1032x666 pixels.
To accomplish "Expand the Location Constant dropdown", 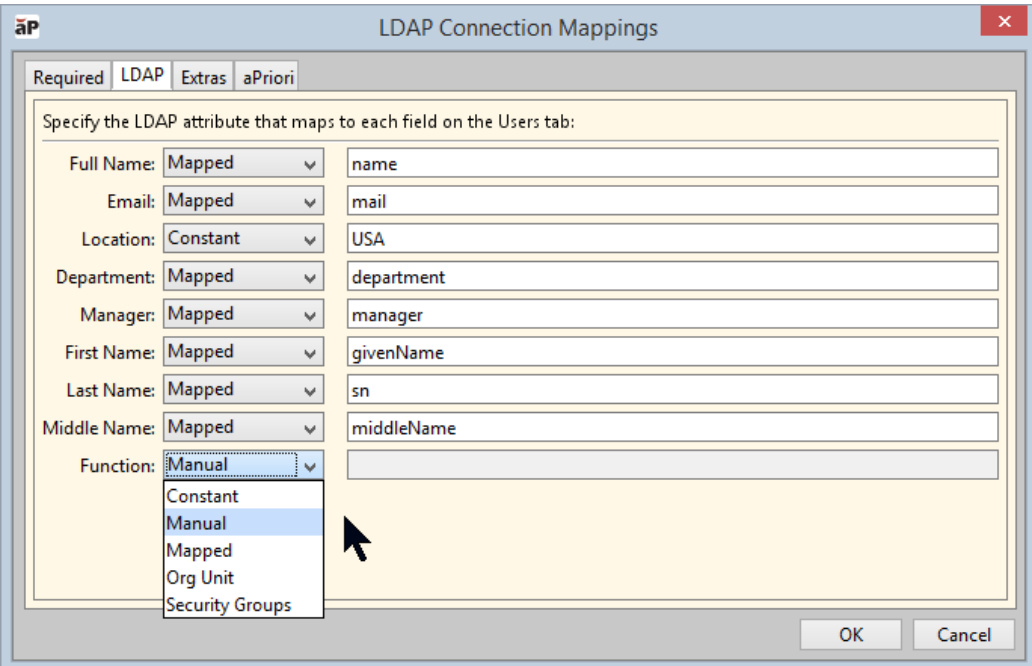I will click(243, 239).
